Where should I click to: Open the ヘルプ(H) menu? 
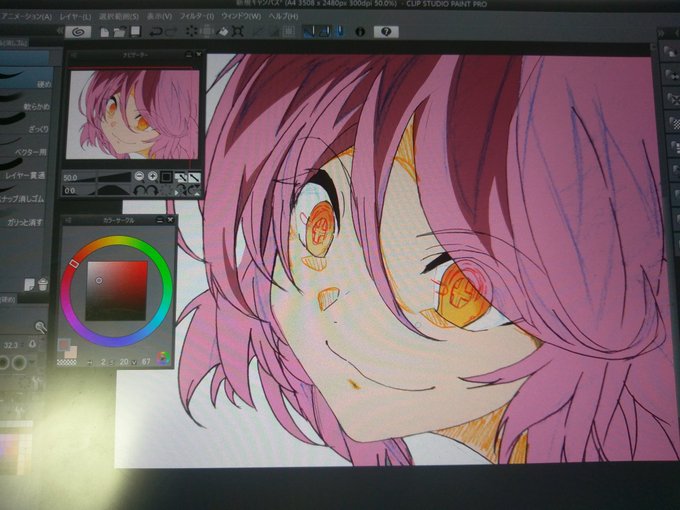(283, 16)
